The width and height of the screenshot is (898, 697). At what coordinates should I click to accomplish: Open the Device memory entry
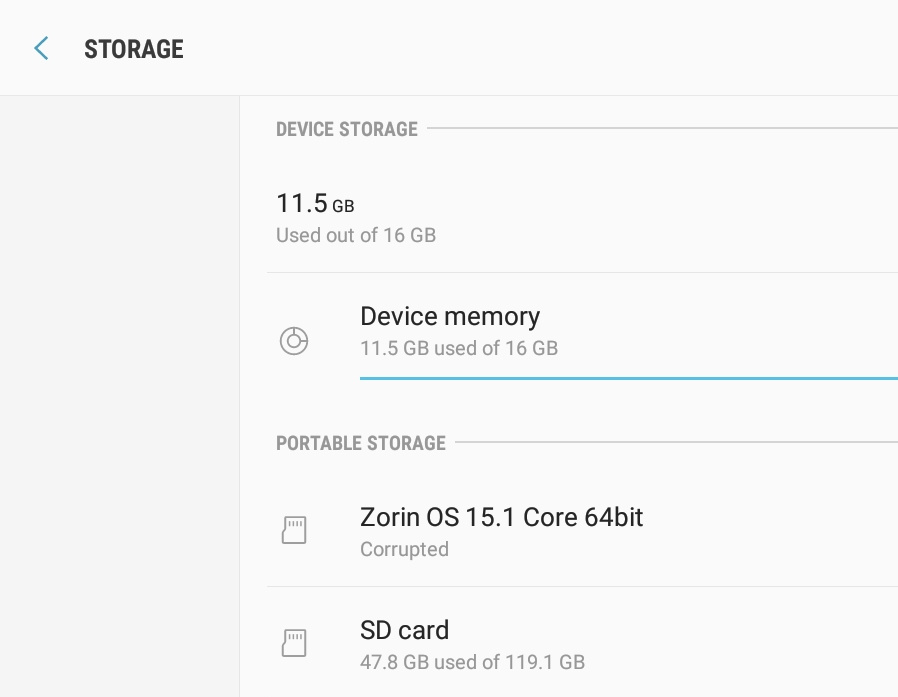(x=450, y=317)
